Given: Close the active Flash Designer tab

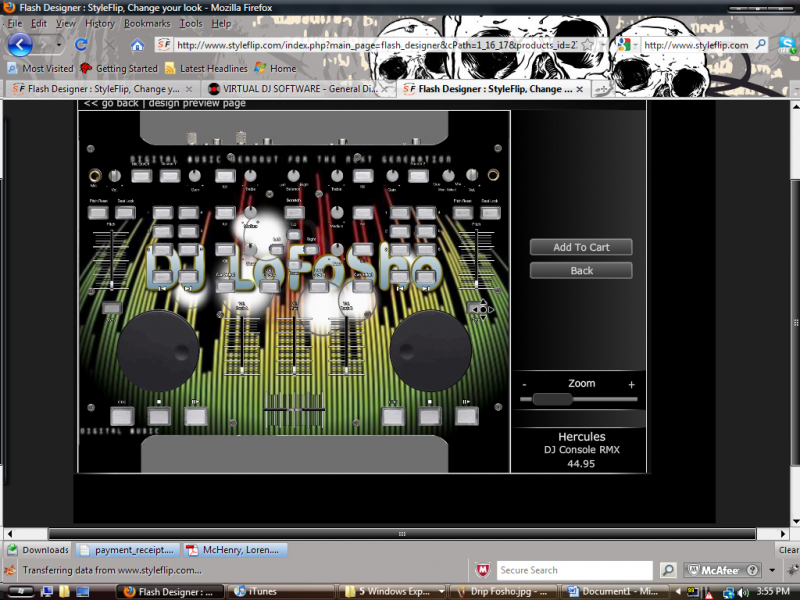Looking at the screenshot, I should [x=580, y=89].
